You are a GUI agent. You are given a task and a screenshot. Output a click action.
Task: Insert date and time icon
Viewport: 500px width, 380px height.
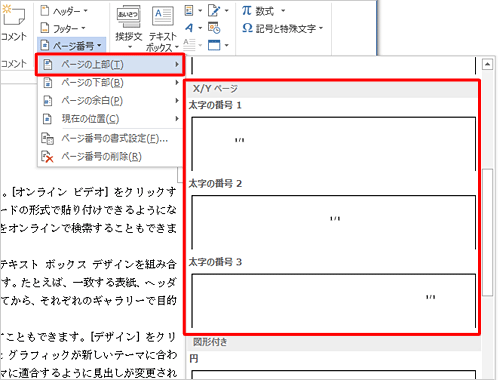click(214, 28)
